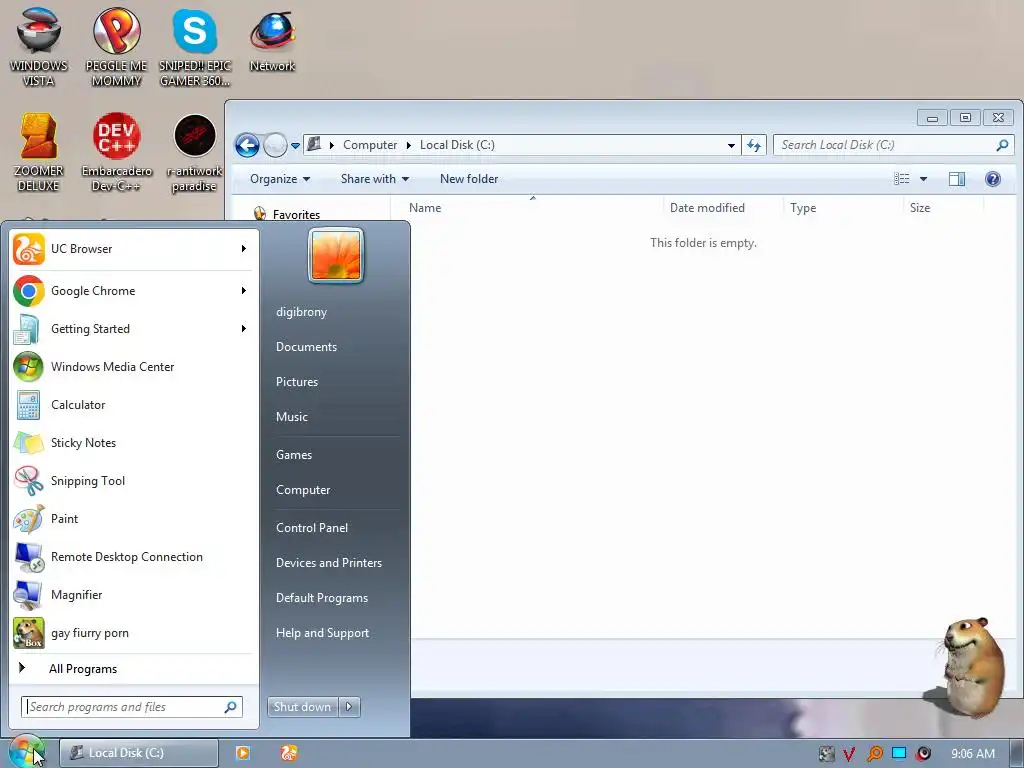Open Documents from Start menu
Screen dimensions: 1024x768
pyautogui.click(x=306, y=347)
